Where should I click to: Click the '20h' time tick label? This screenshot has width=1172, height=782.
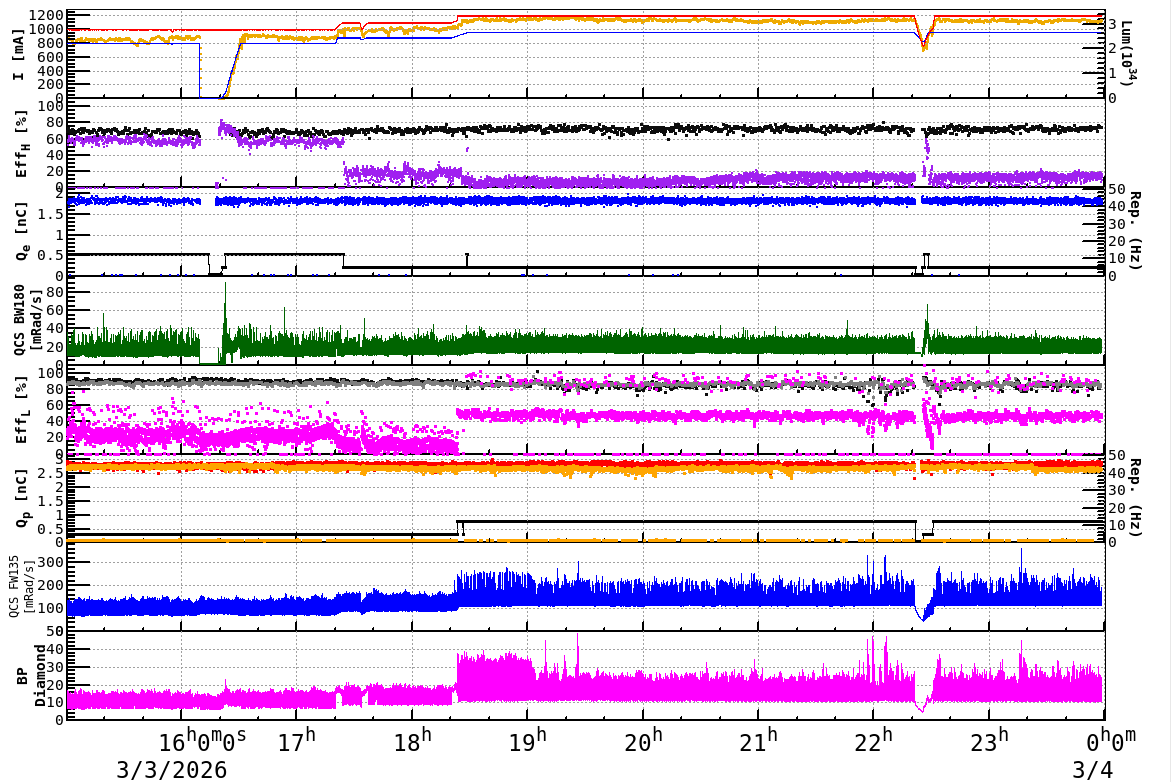(x=644, y=741)
